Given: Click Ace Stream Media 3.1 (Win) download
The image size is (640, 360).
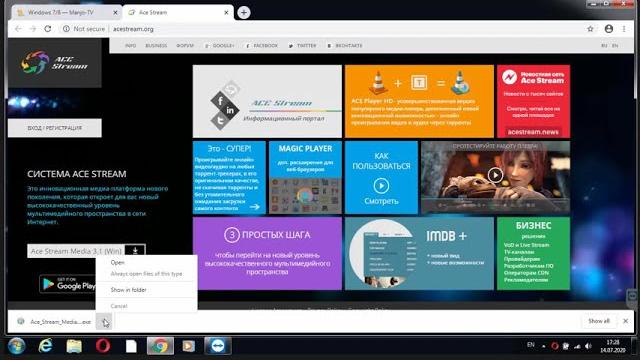Looking at the screenshot, I should pyautogui.click(x=76, y=251).
